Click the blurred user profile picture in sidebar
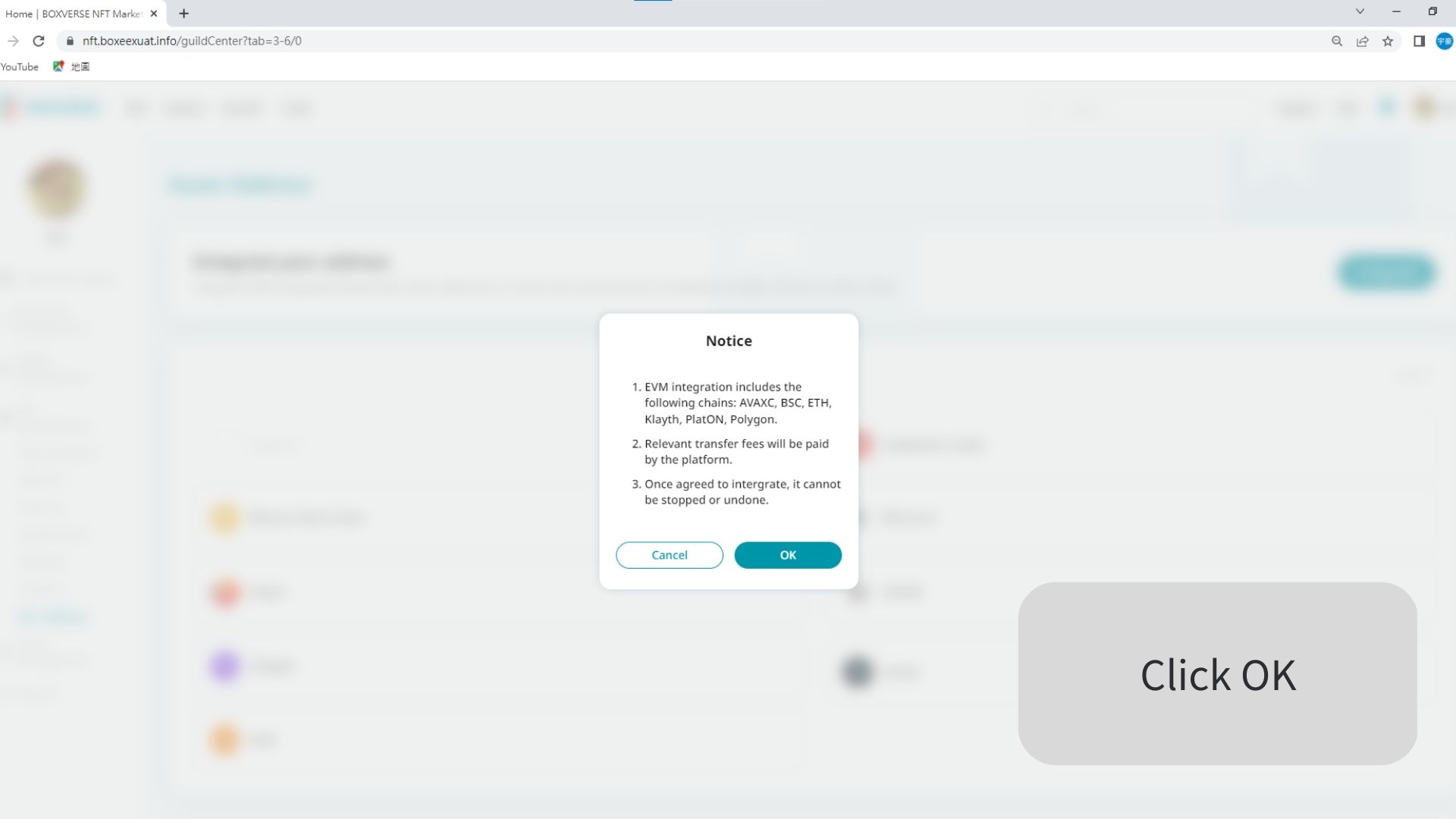The image size is (1456, 819). [x=57, y=188]
